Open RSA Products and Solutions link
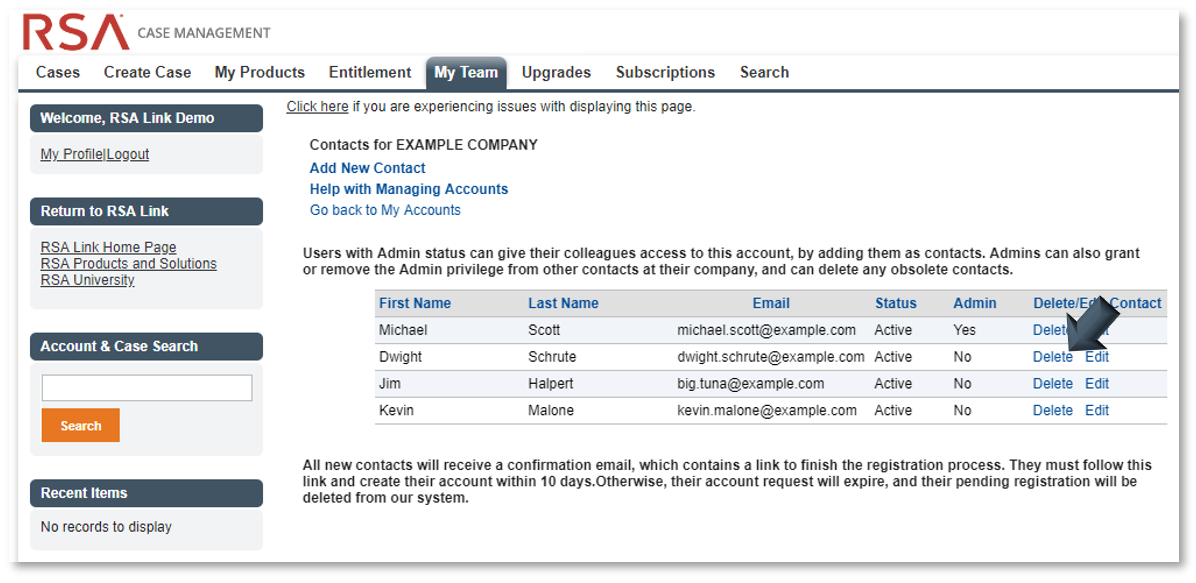Image resolution: width=1196 pixels, height=583 pixels. tap(128, 263)
